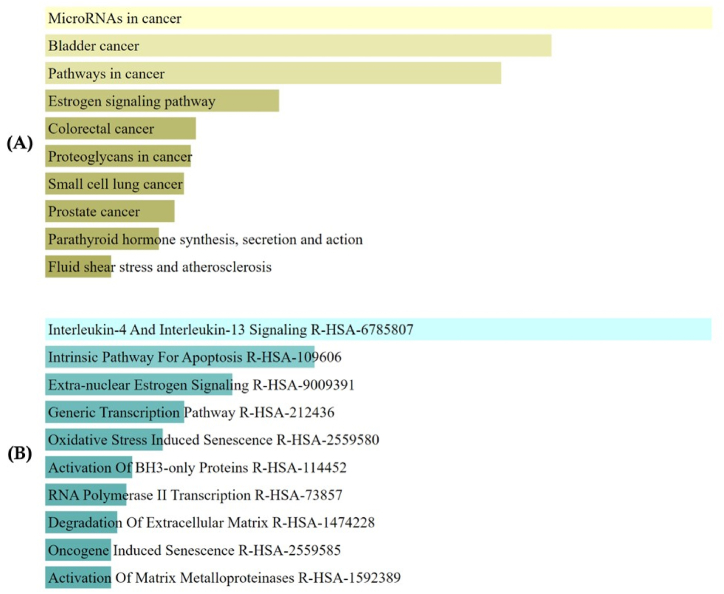Click the panel label (A)
Image resolution: width=724 pixels, height=594 pixels.
[x=20, y=144]
